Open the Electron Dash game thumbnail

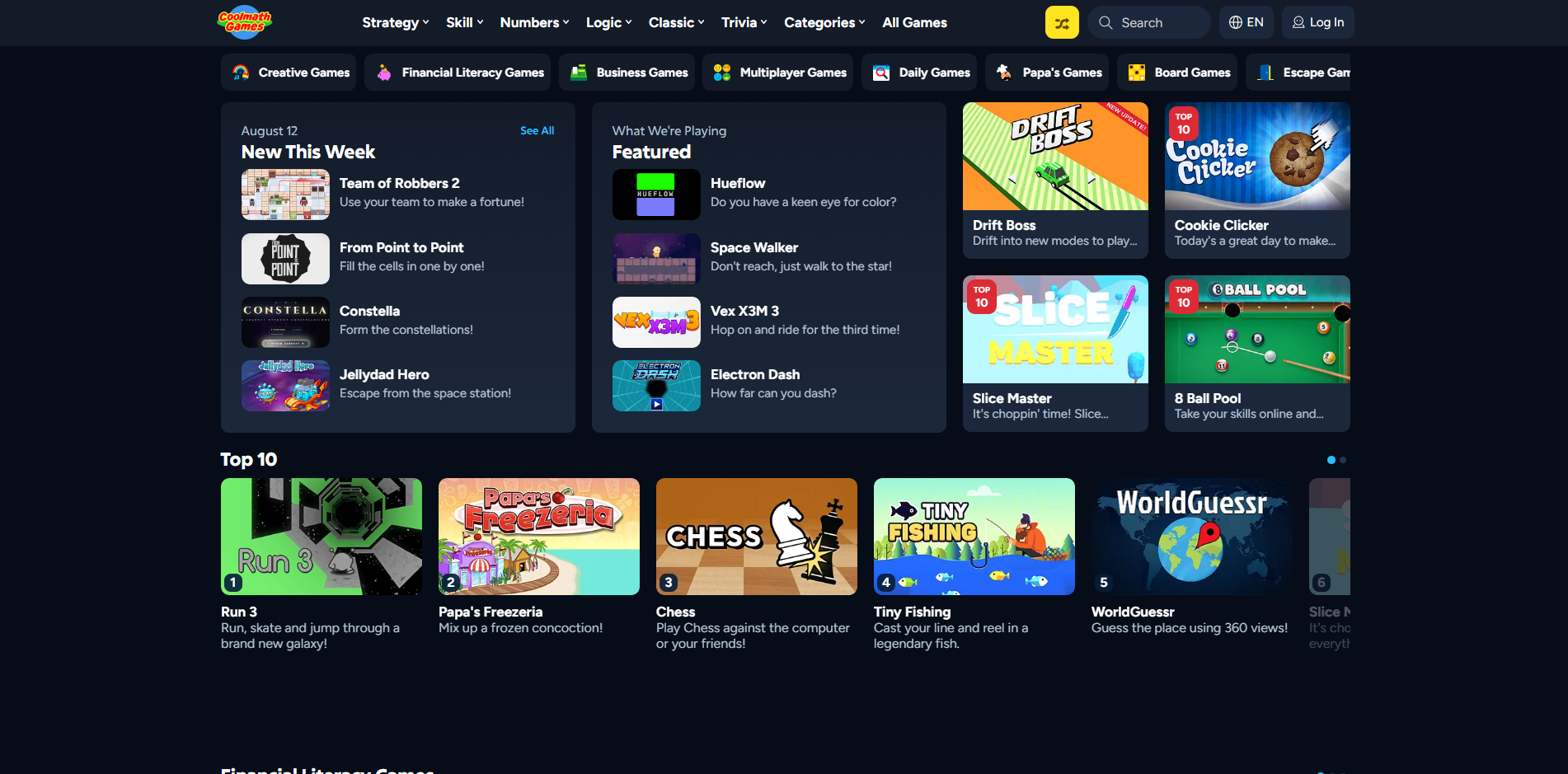(656, 386)
